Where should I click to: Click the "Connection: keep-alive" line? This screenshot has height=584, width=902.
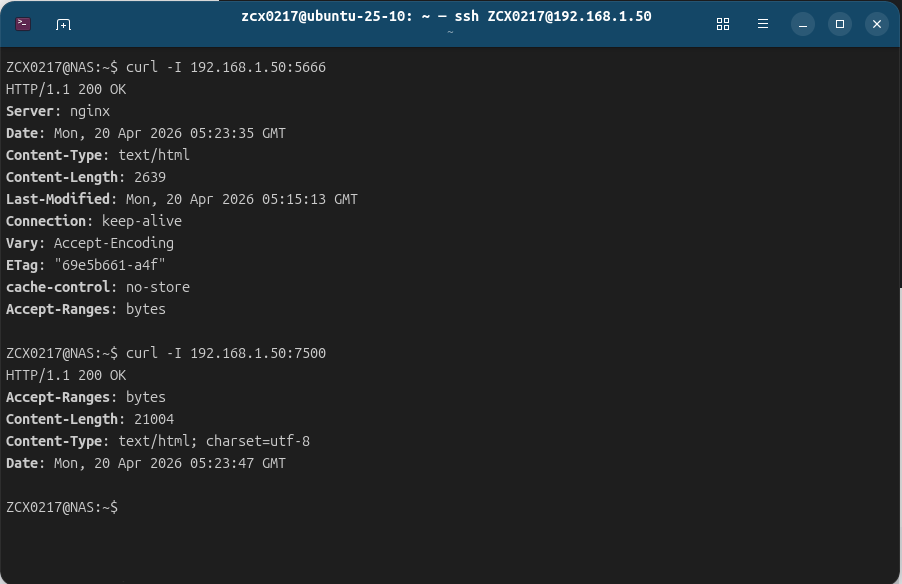click(93, 221)
